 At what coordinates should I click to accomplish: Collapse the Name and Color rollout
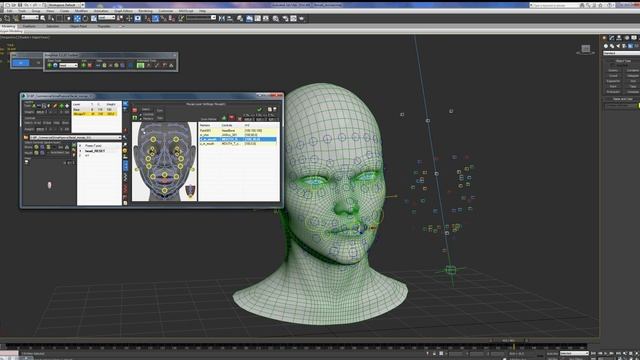[x=622, y=99]
